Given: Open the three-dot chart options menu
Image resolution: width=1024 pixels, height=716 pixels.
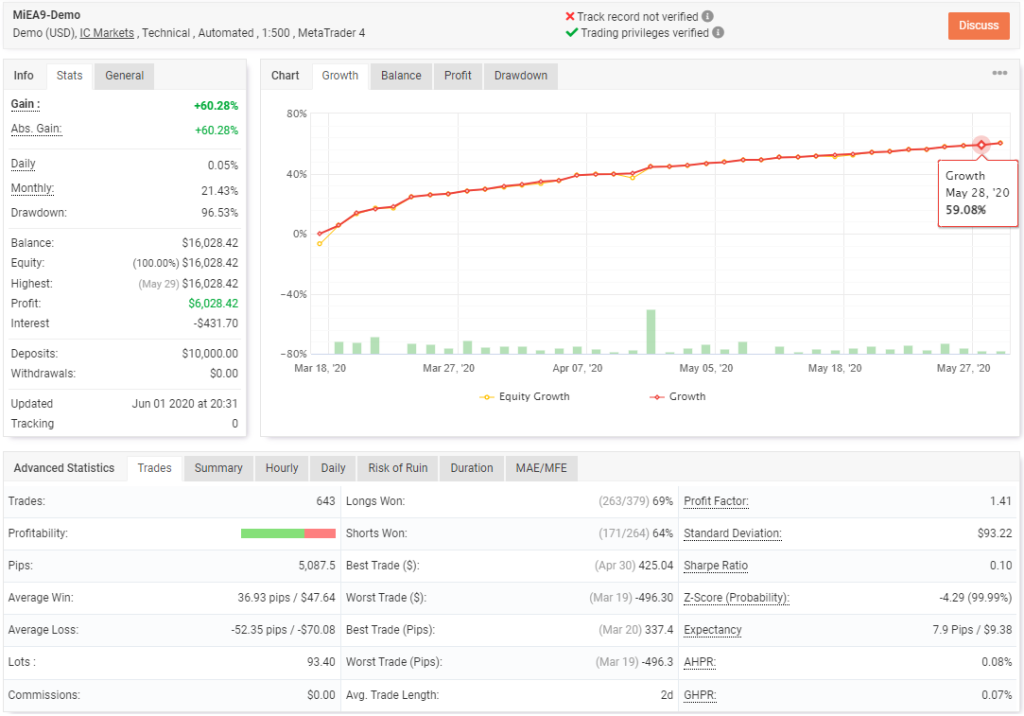Looking at the screenshot, I should 999,73.
